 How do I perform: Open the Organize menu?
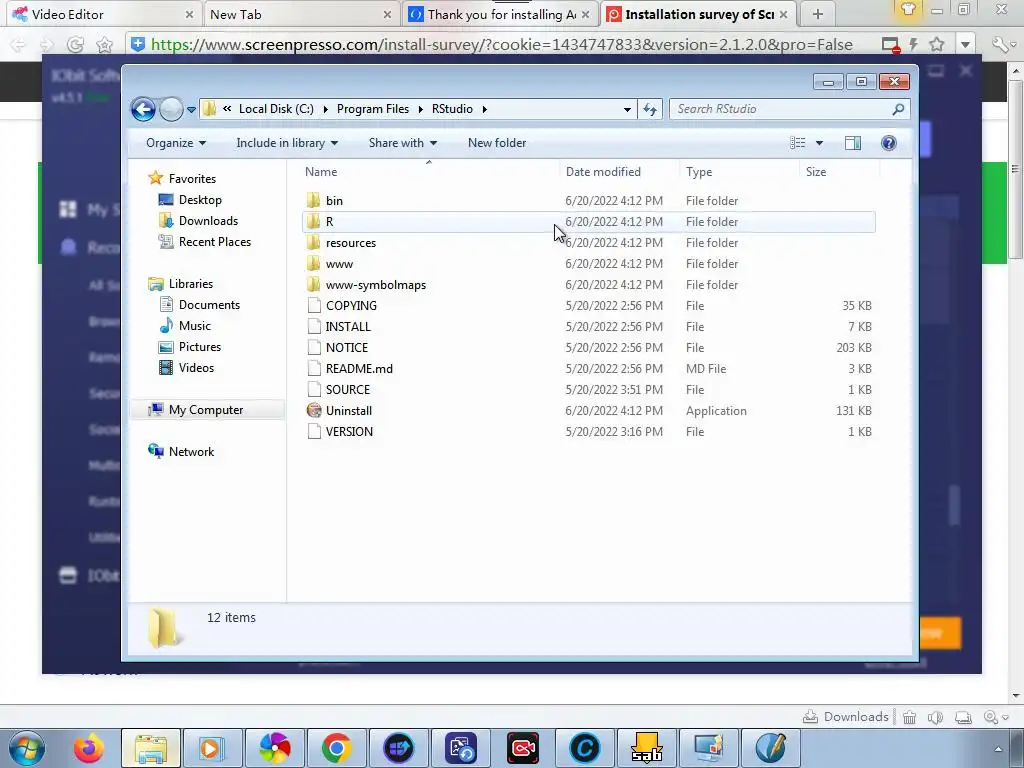[x=176, y=143]
